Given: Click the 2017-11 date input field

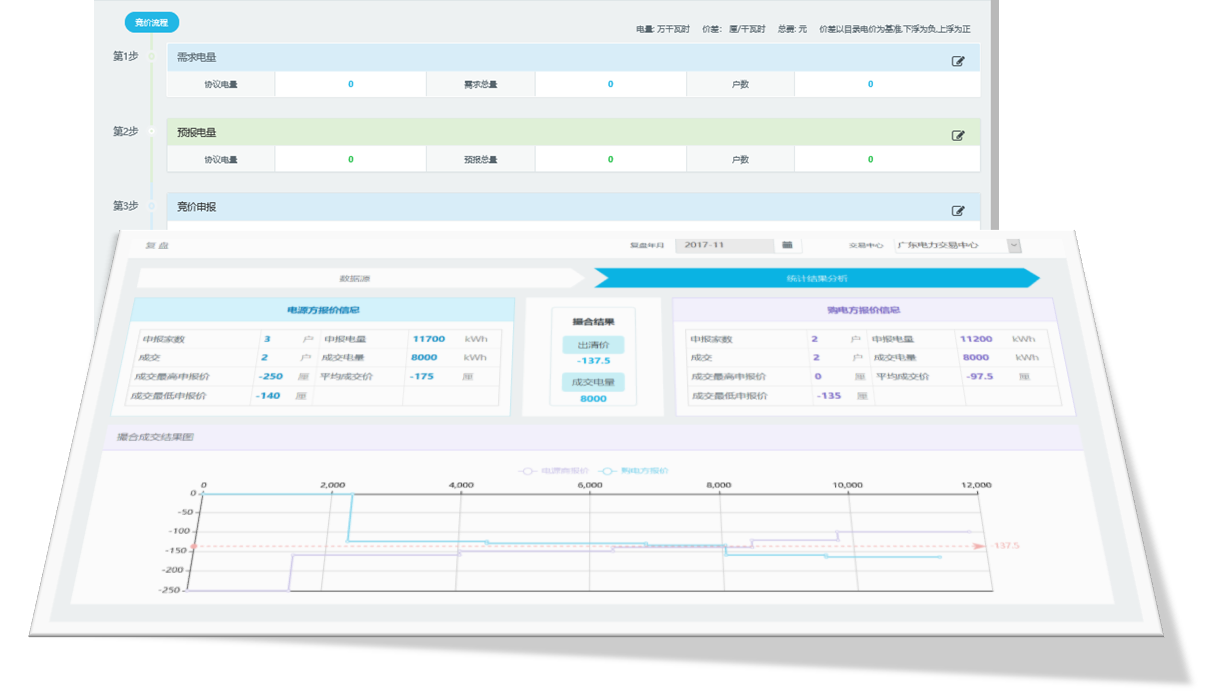Looking at the screenshot, I should (724, 245).
